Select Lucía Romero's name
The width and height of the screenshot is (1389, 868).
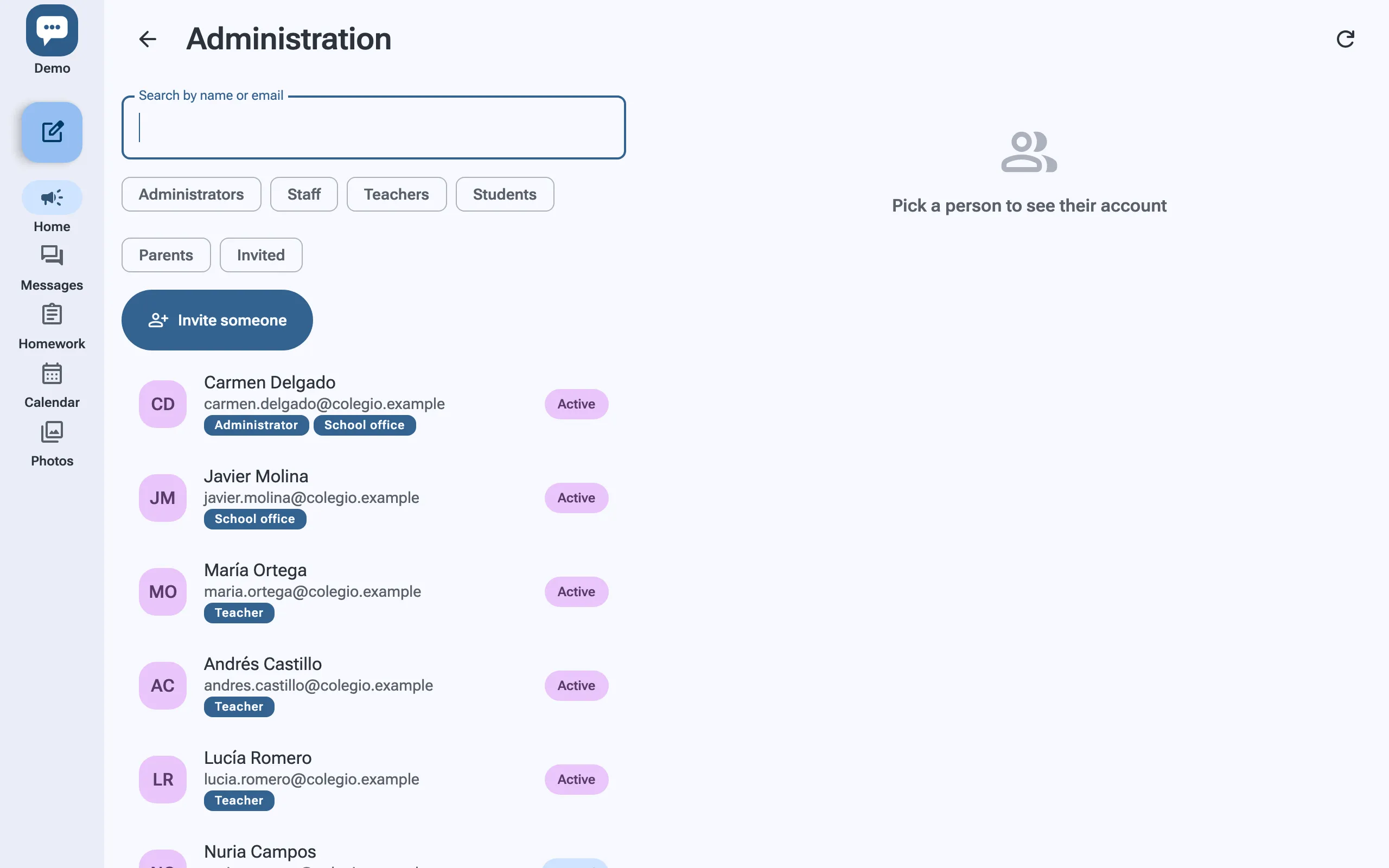[x=258, y=758]
